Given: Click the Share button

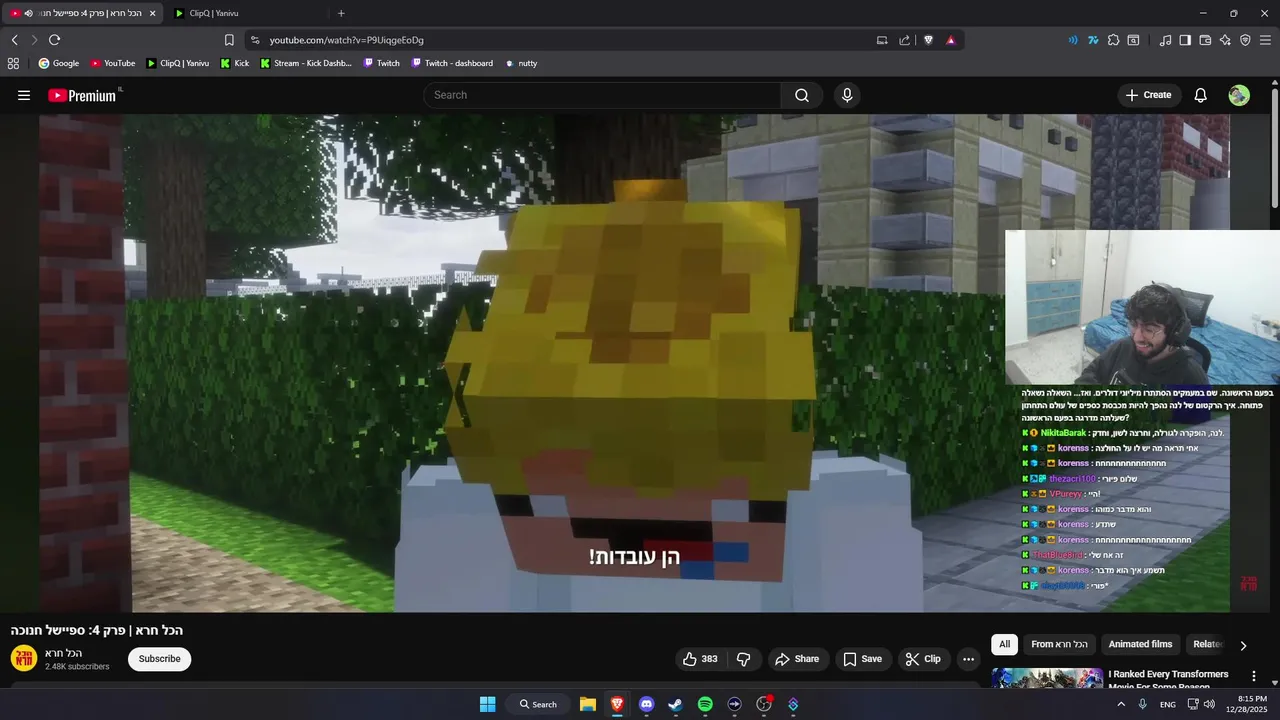Looking at the screenshot, I should point(797,659).
